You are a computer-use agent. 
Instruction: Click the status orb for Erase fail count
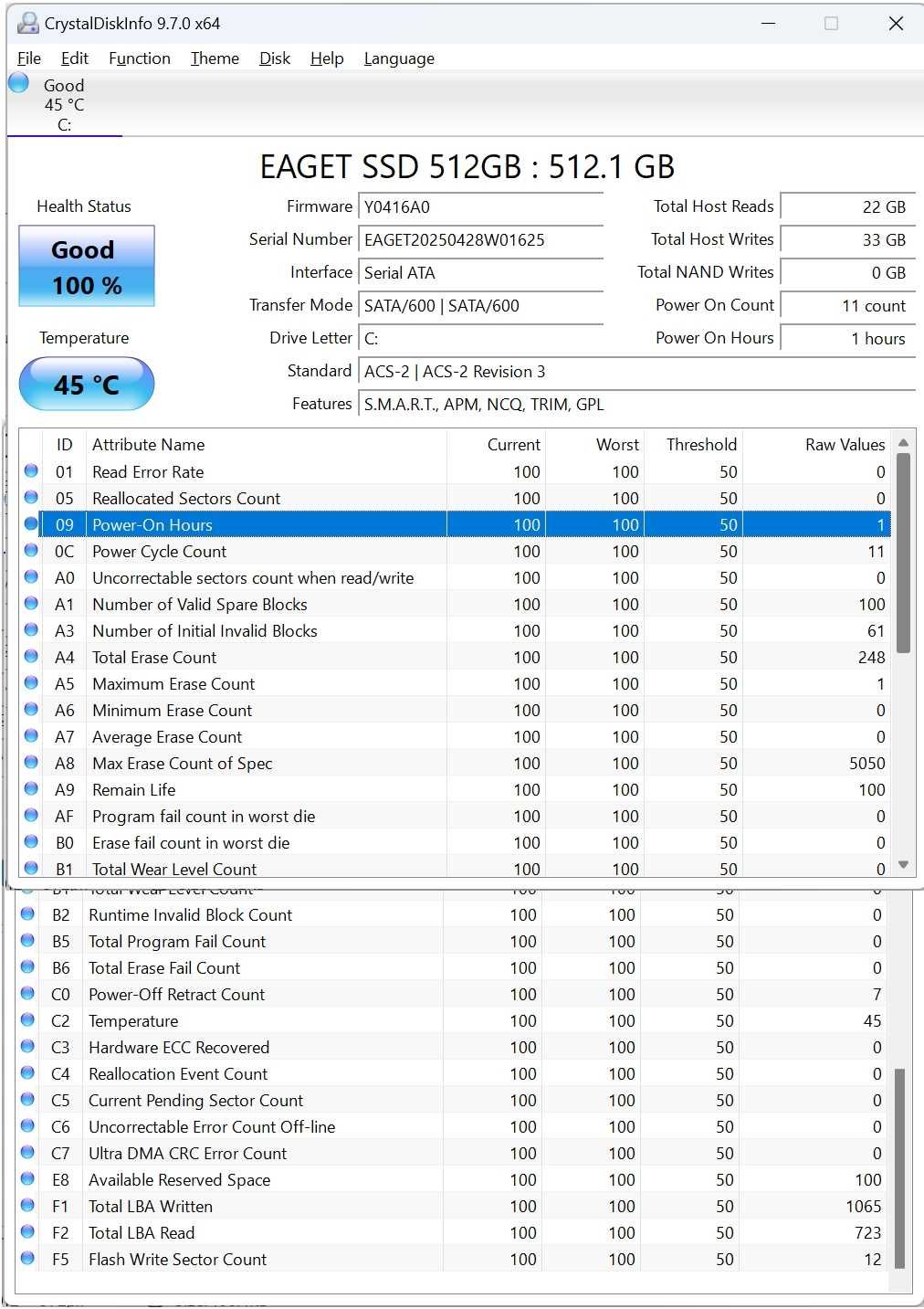click(31, 842)
